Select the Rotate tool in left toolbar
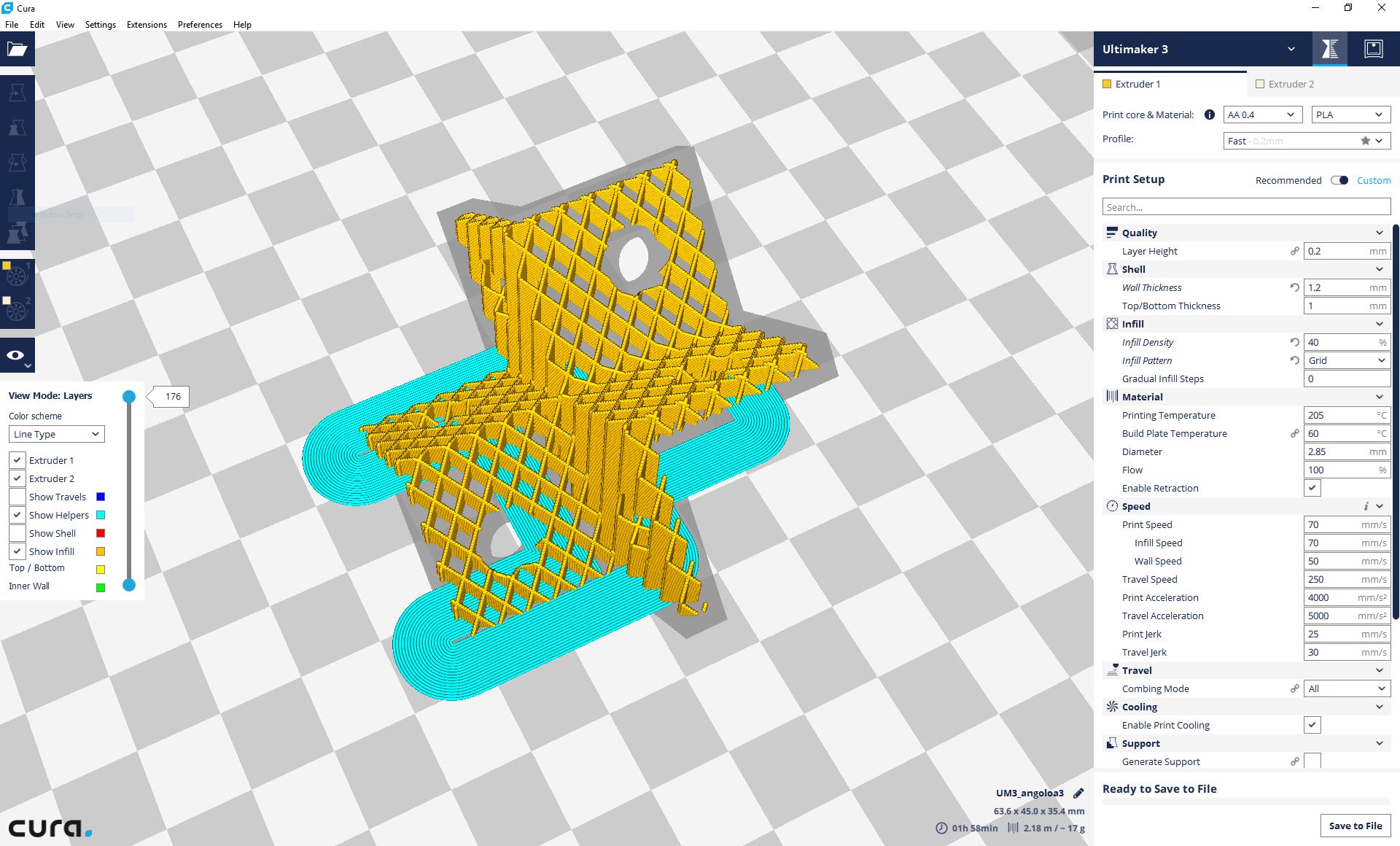 [x=17, y=163]
